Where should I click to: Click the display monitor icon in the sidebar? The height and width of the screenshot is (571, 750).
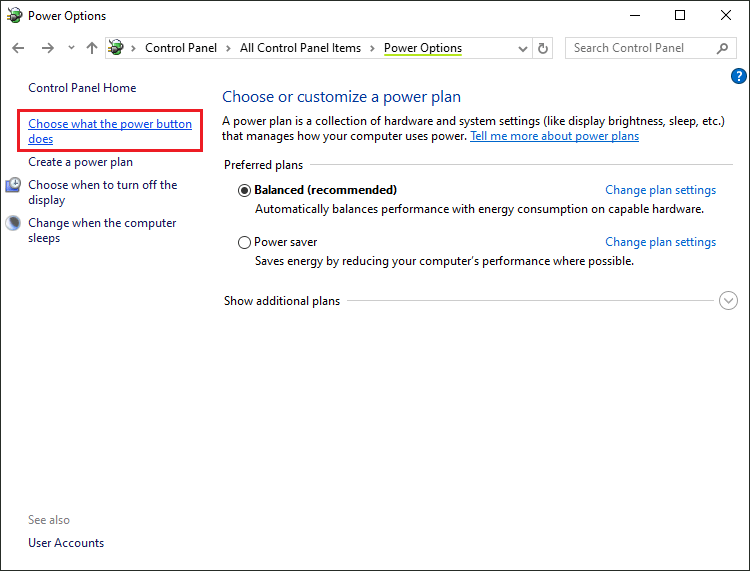[13, 185]
